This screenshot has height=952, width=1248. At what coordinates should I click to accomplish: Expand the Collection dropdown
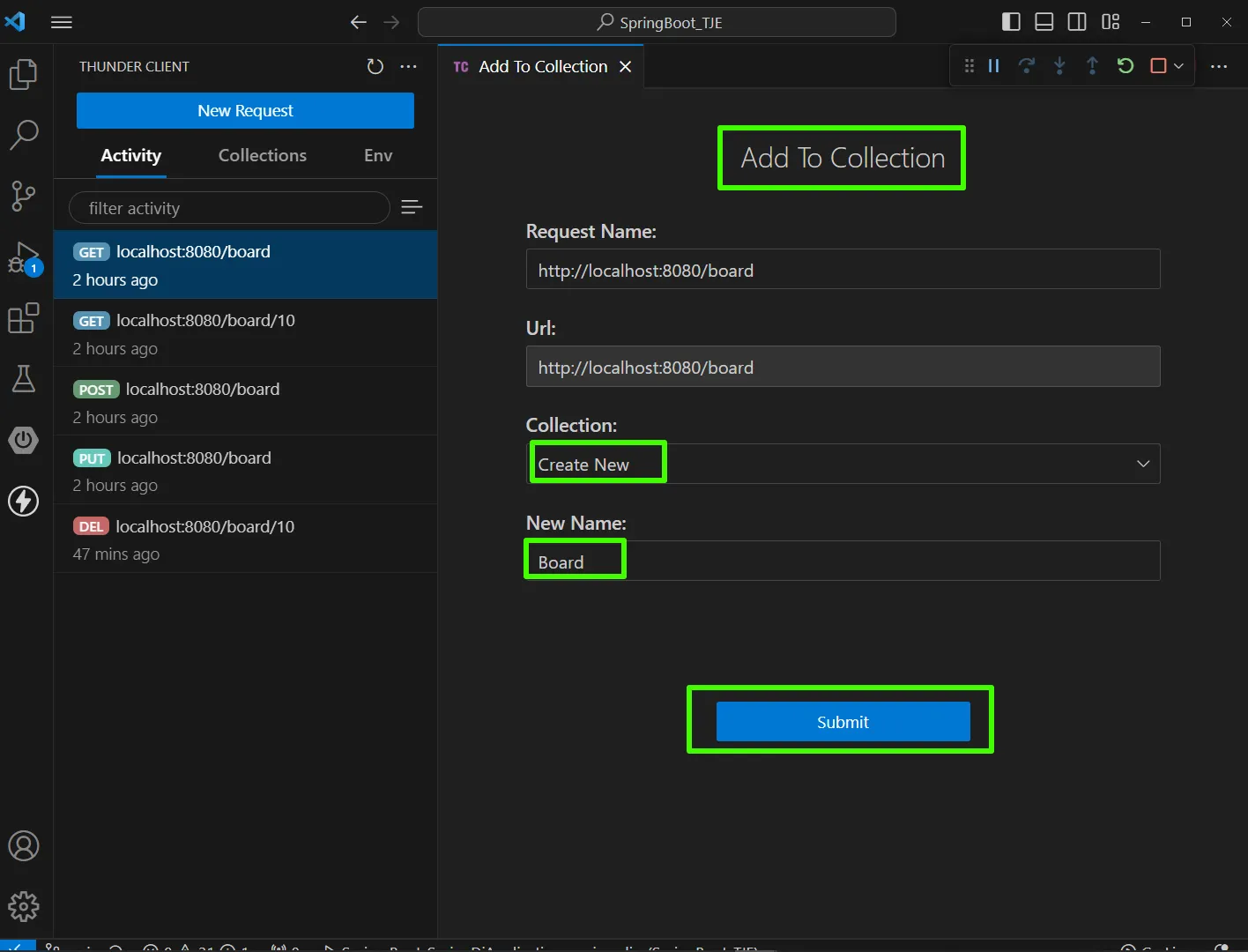[1142, 465]
